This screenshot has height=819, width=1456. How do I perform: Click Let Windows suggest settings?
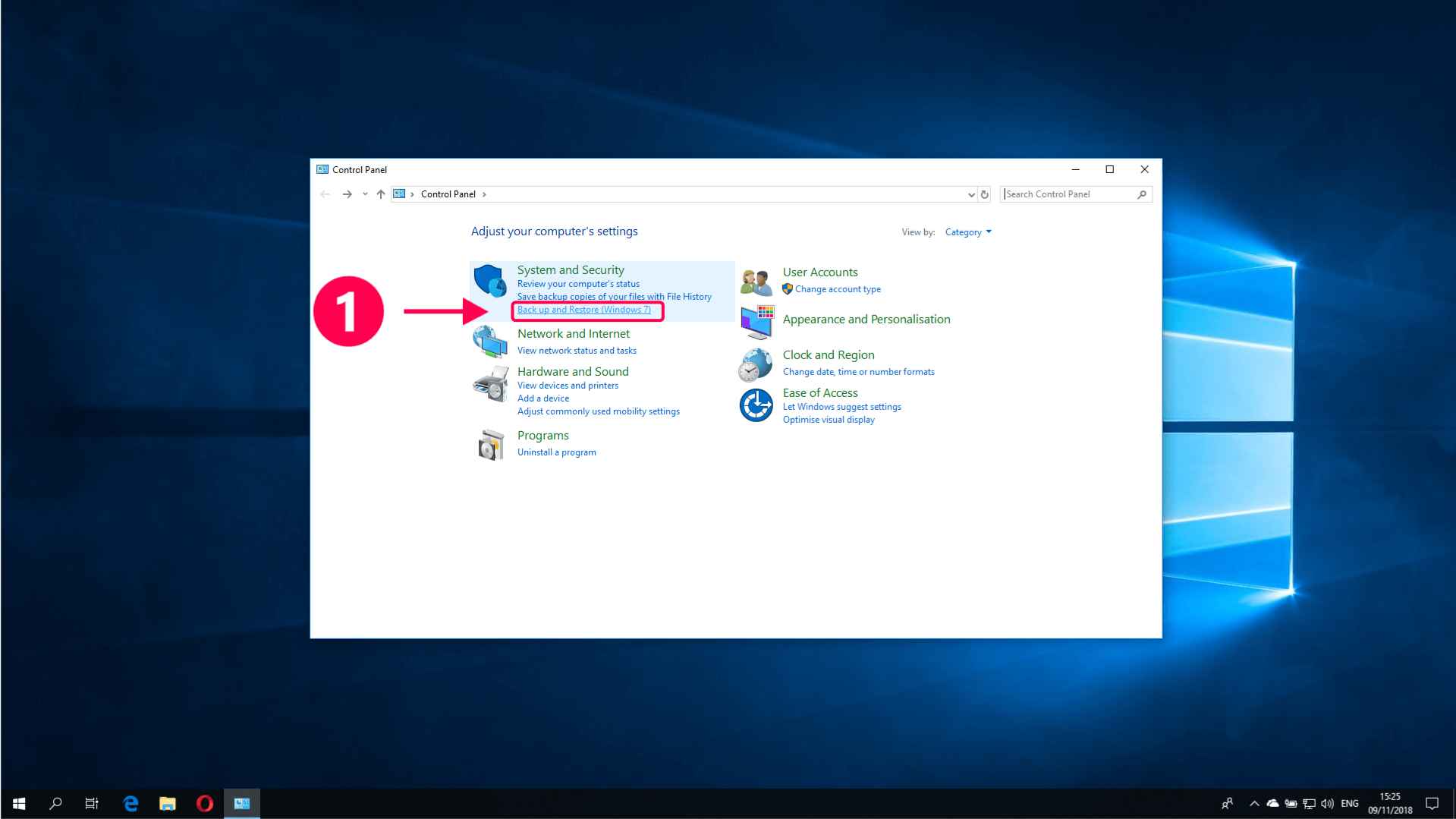[x=842, y=407]
